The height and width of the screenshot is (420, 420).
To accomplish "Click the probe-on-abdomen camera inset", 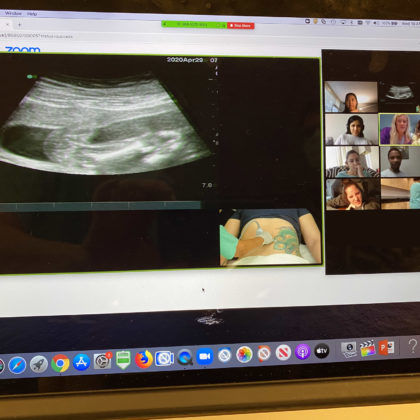I will 271,237.
